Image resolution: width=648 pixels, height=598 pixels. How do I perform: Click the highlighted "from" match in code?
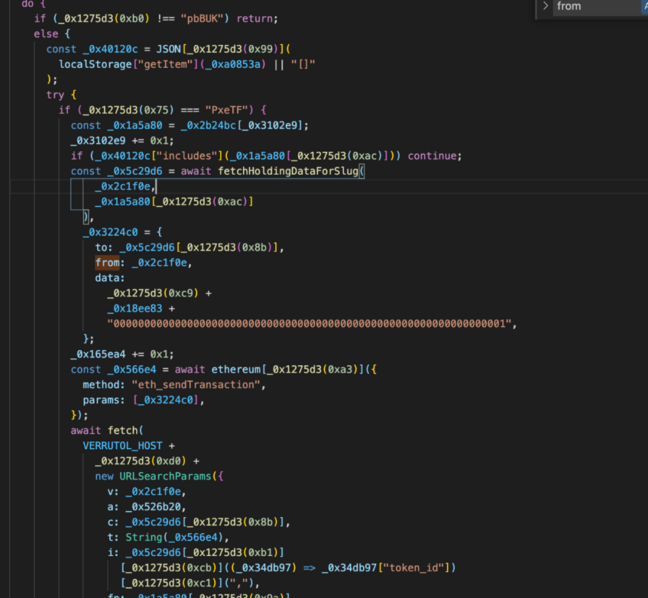point(107,262)
